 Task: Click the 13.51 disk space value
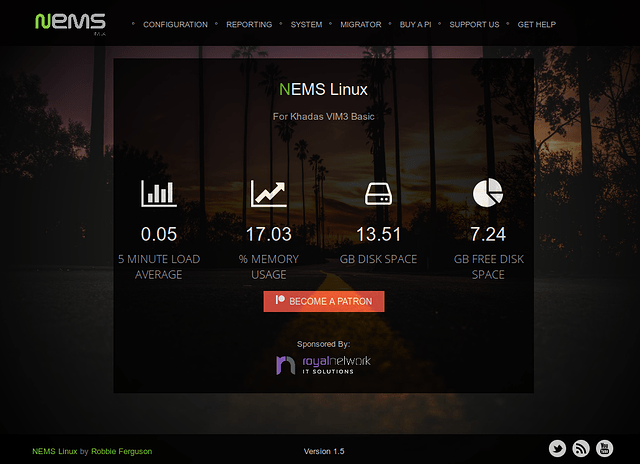(378, 234)
